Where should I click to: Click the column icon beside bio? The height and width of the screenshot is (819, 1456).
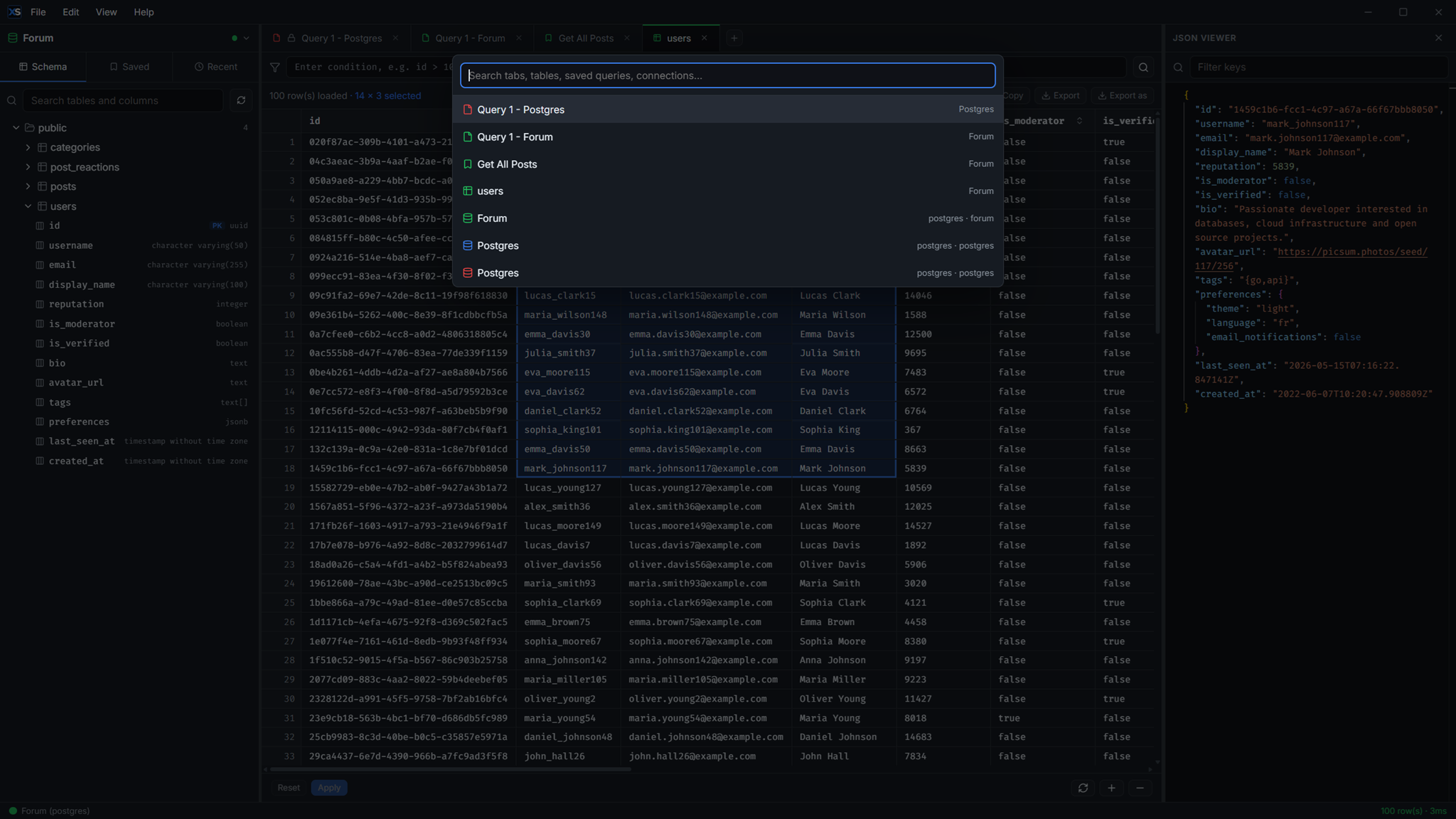(x=40, y=363)
